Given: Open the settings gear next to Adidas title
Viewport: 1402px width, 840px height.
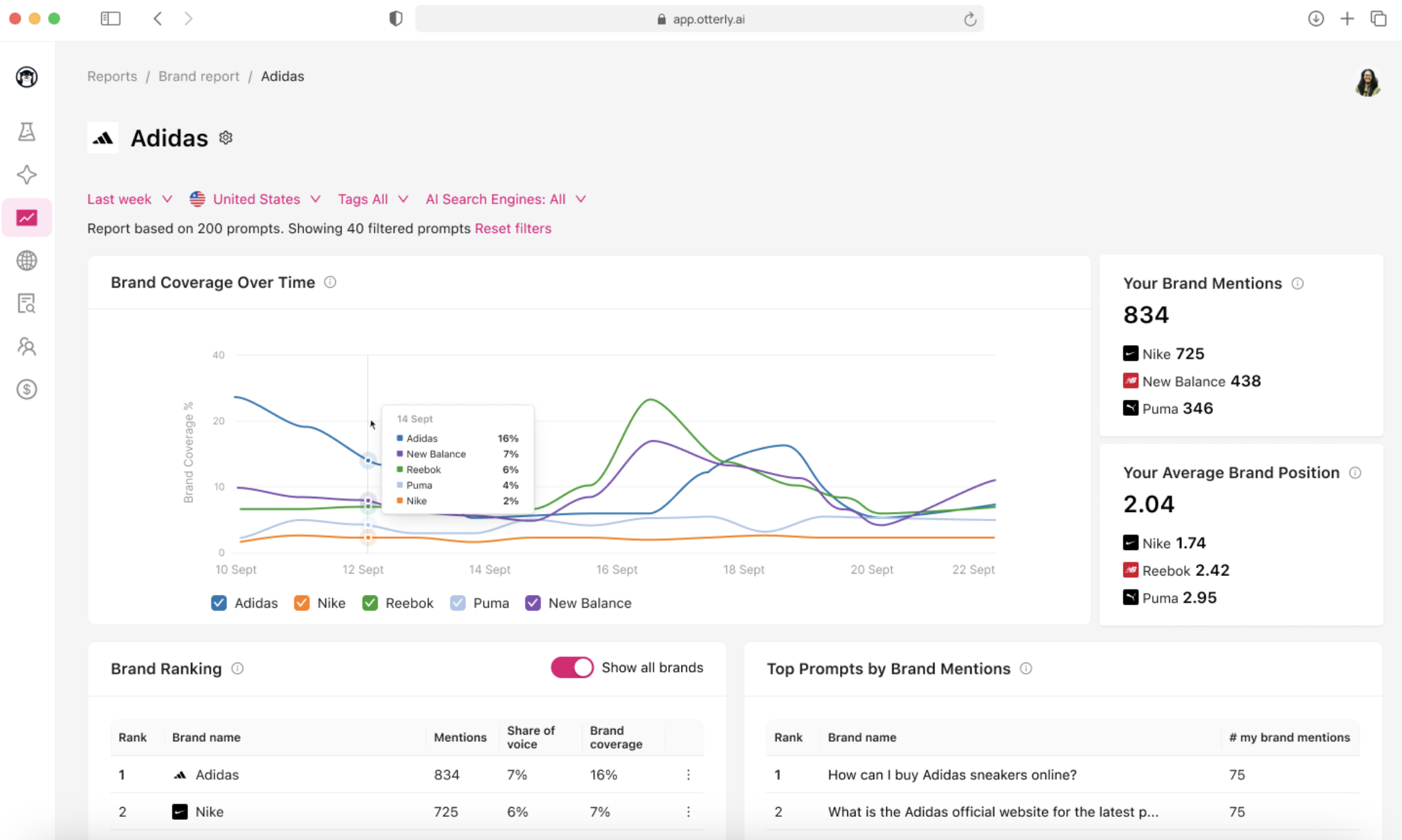Looking at the screenshot, I should click(225, 137).
